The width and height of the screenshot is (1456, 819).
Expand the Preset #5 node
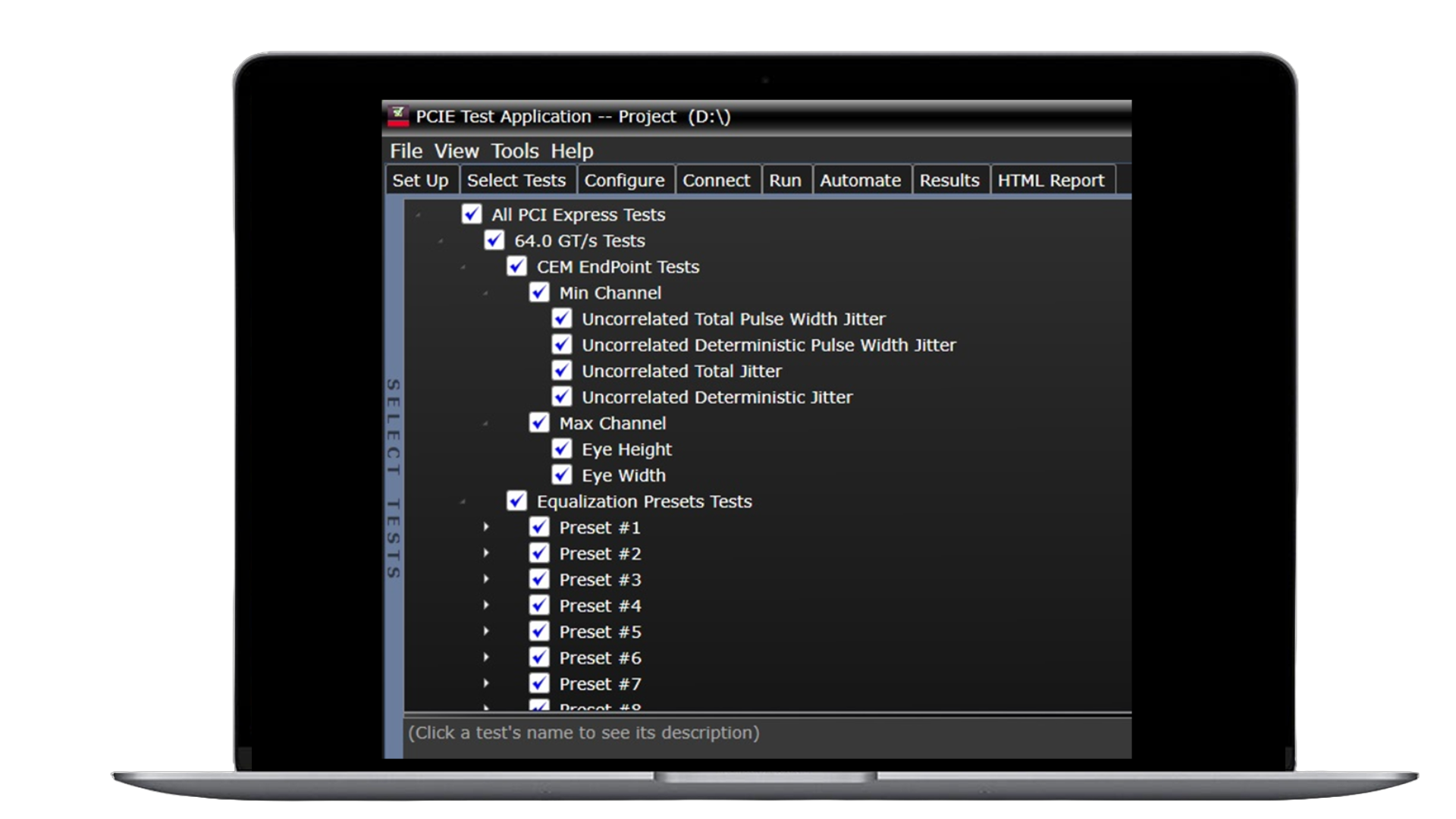[486, 631]
